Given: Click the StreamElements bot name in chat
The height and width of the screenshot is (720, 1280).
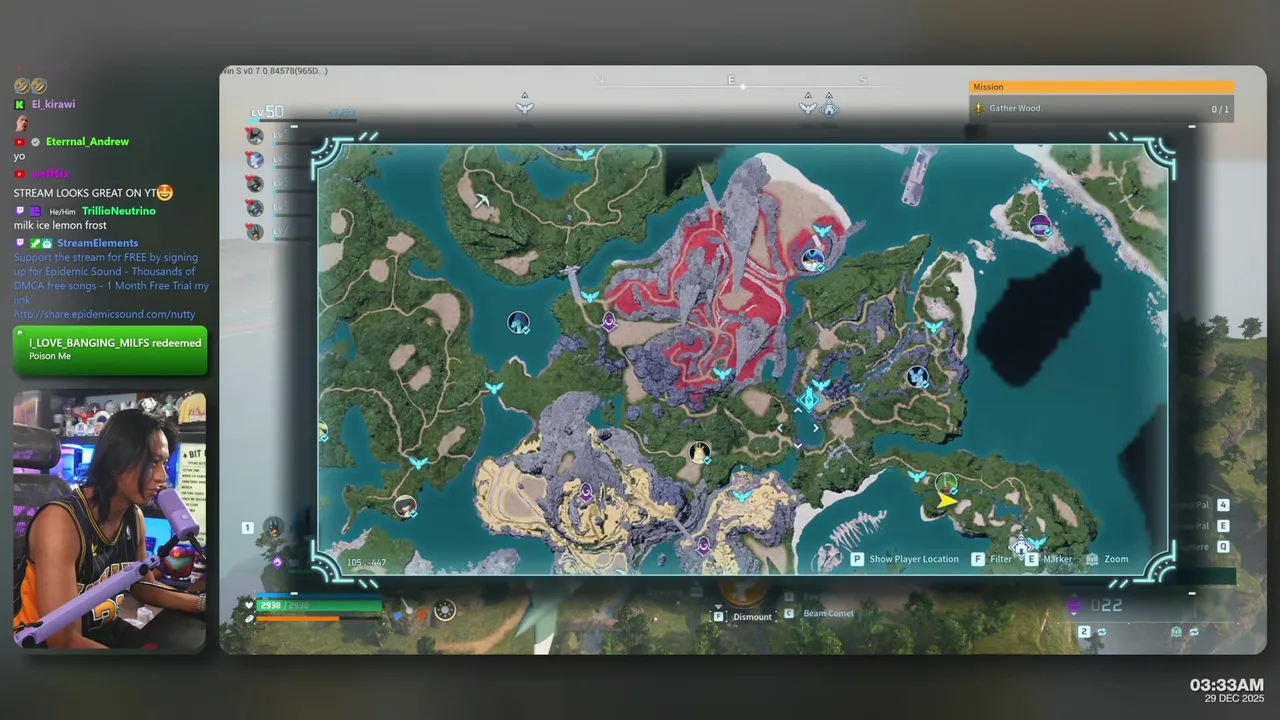Looking at the screenshot, I should pyautogui.click(x=98, y=243).
